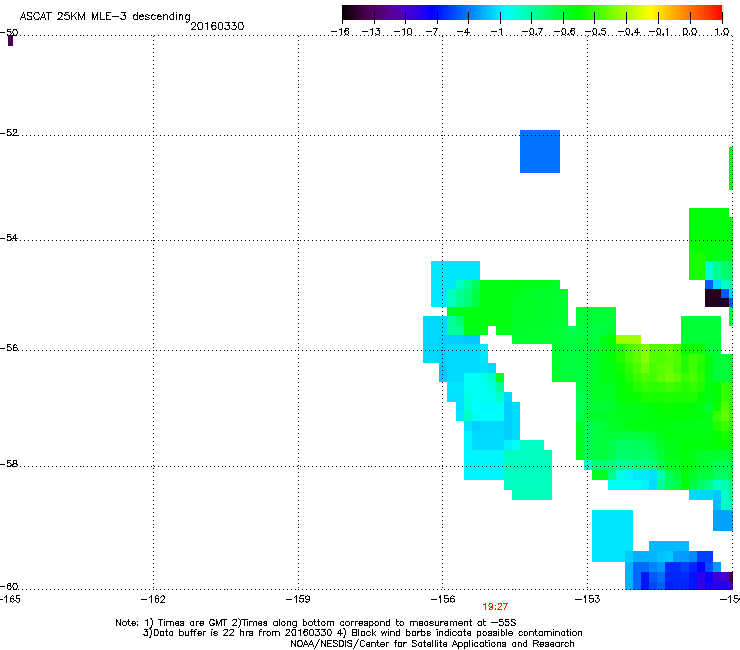740x650 pixels.
Task: Click the -0.4 label on the color scale
Action: click(629, 32)
